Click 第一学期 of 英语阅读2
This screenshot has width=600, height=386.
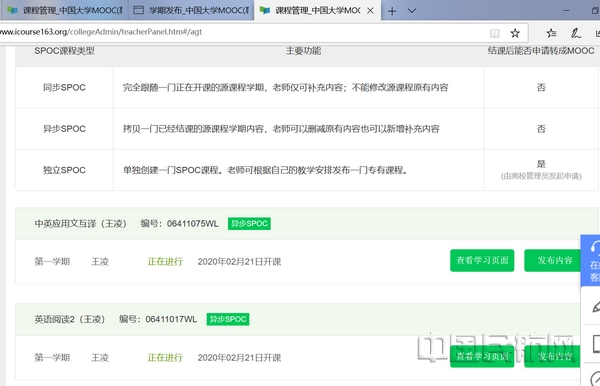[52, 358]
